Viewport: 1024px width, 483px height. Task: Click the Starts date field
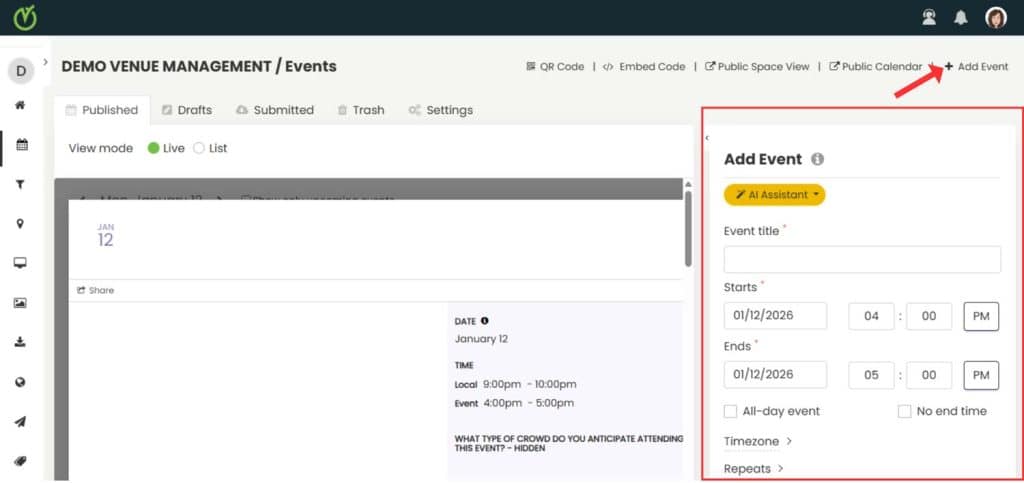click(x=775, y=316)
